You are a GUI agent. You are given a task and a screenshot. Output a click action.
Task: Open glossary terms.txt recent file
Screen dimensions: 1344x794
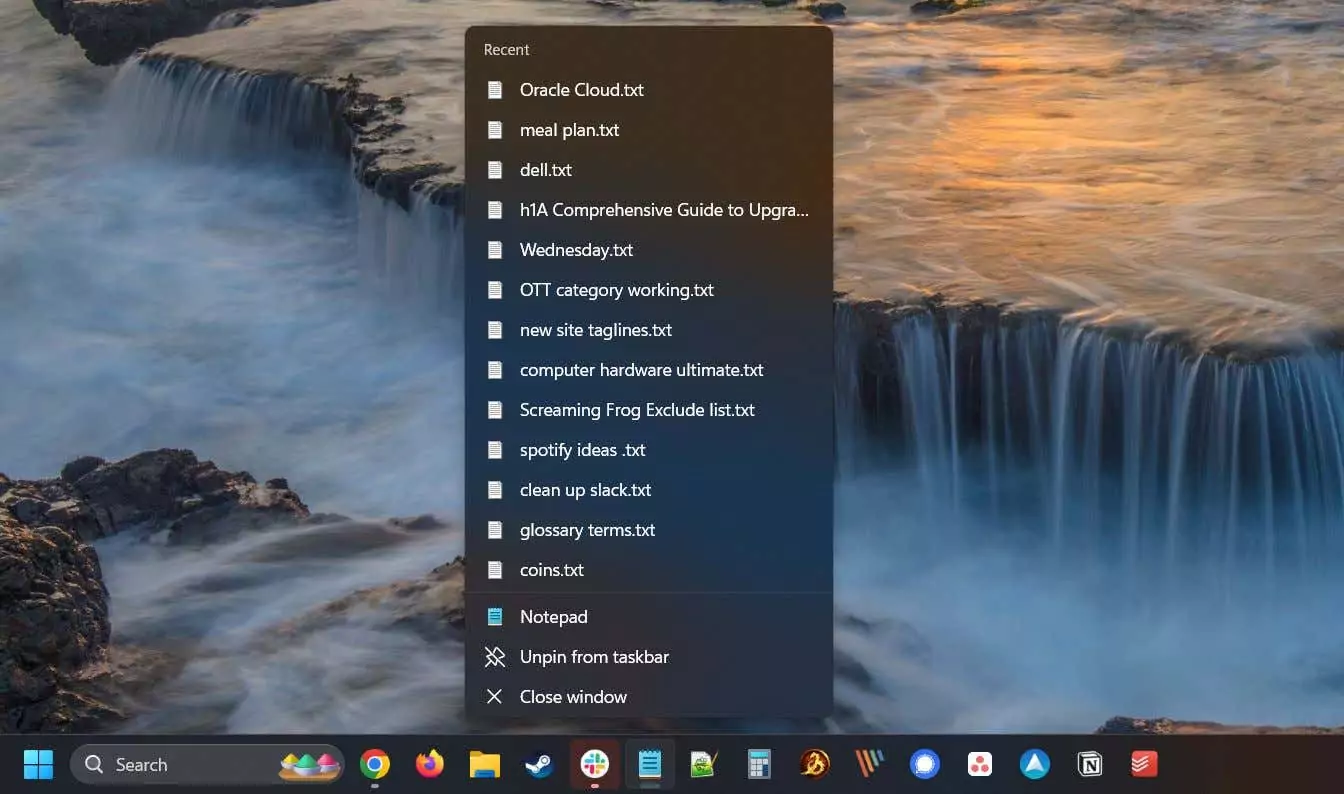pyautogui.click(x=587, y=530)
